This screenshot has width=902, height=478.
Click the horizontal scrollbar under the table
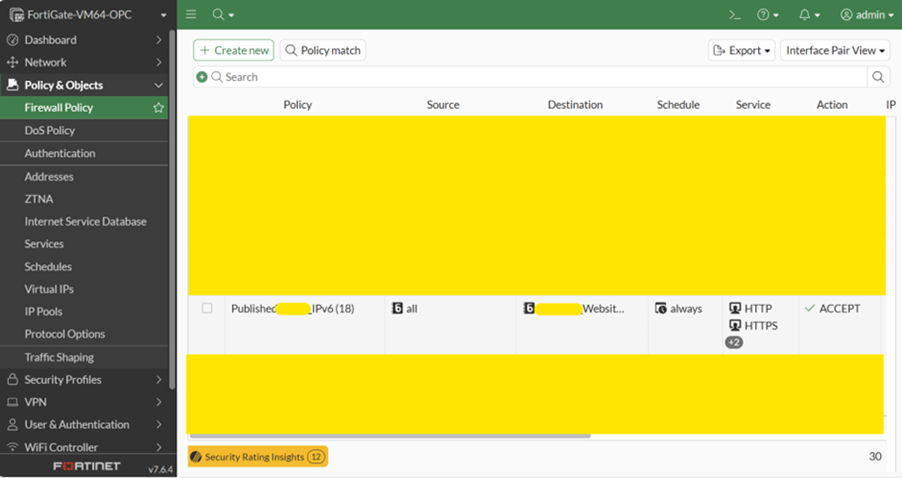(390, 436)
